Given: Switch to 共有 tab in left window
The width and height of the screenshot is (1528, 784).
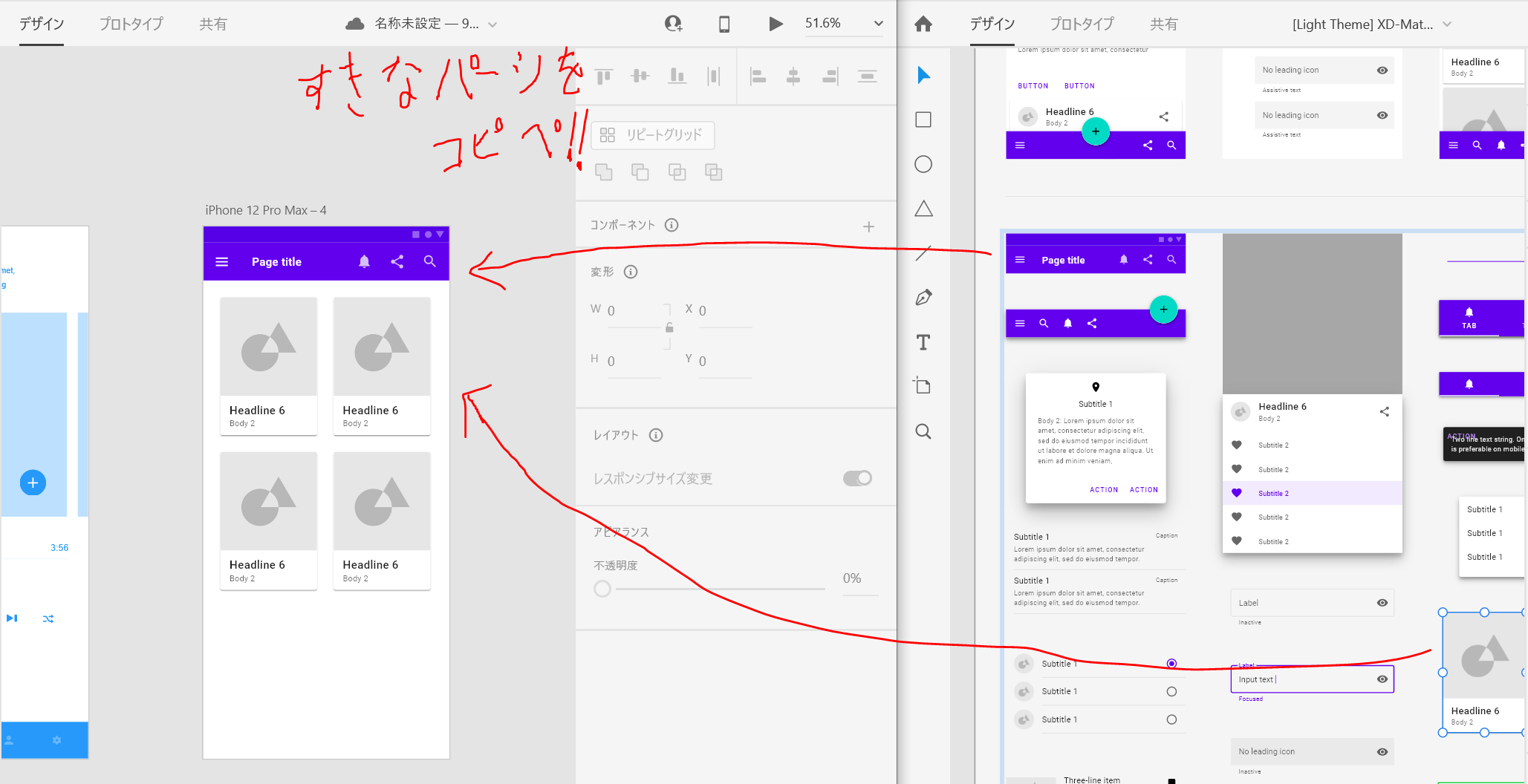Looking at the screenshot, I should coord(213,24).
